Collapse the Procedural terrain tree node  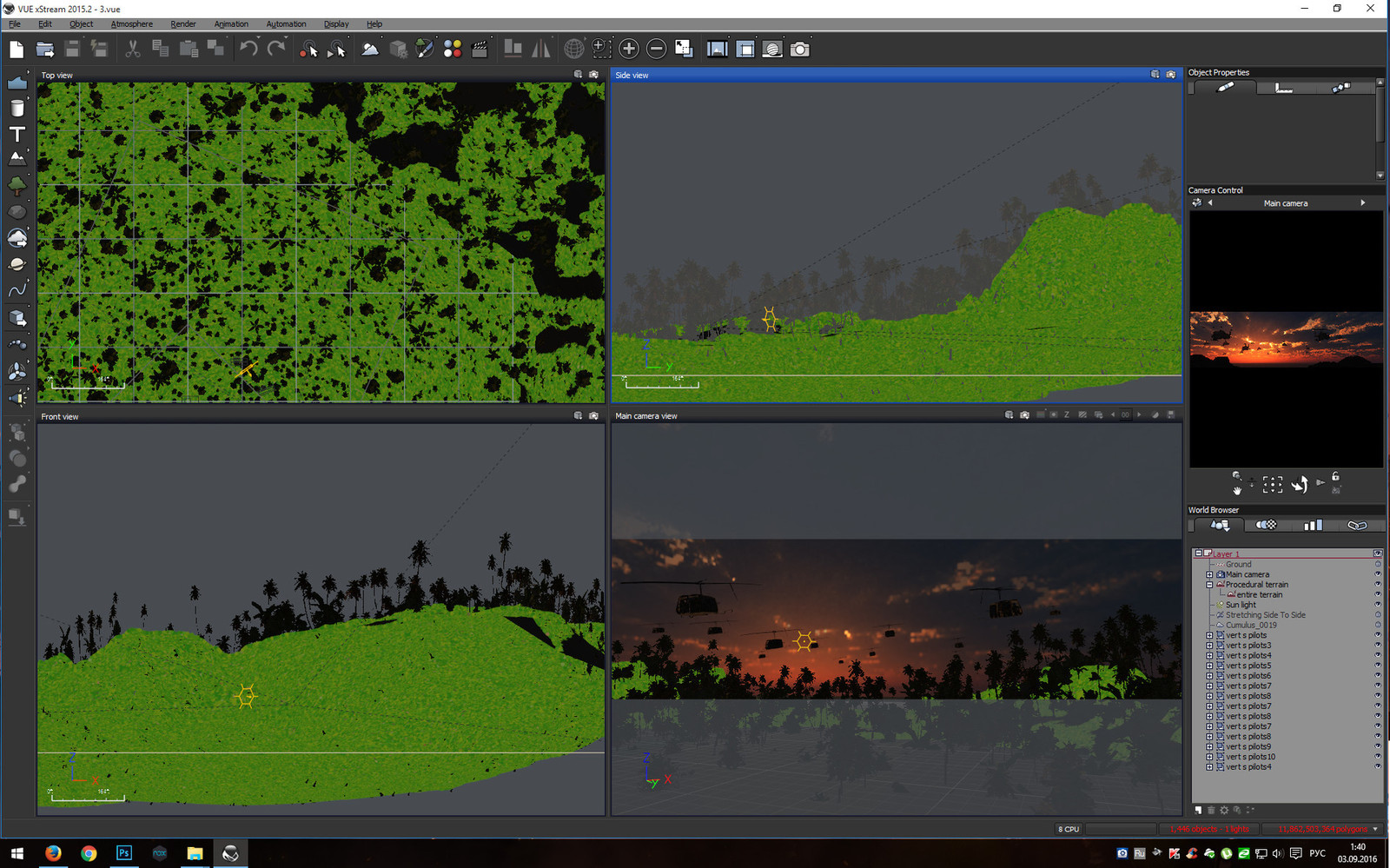tap(1209, 585)
